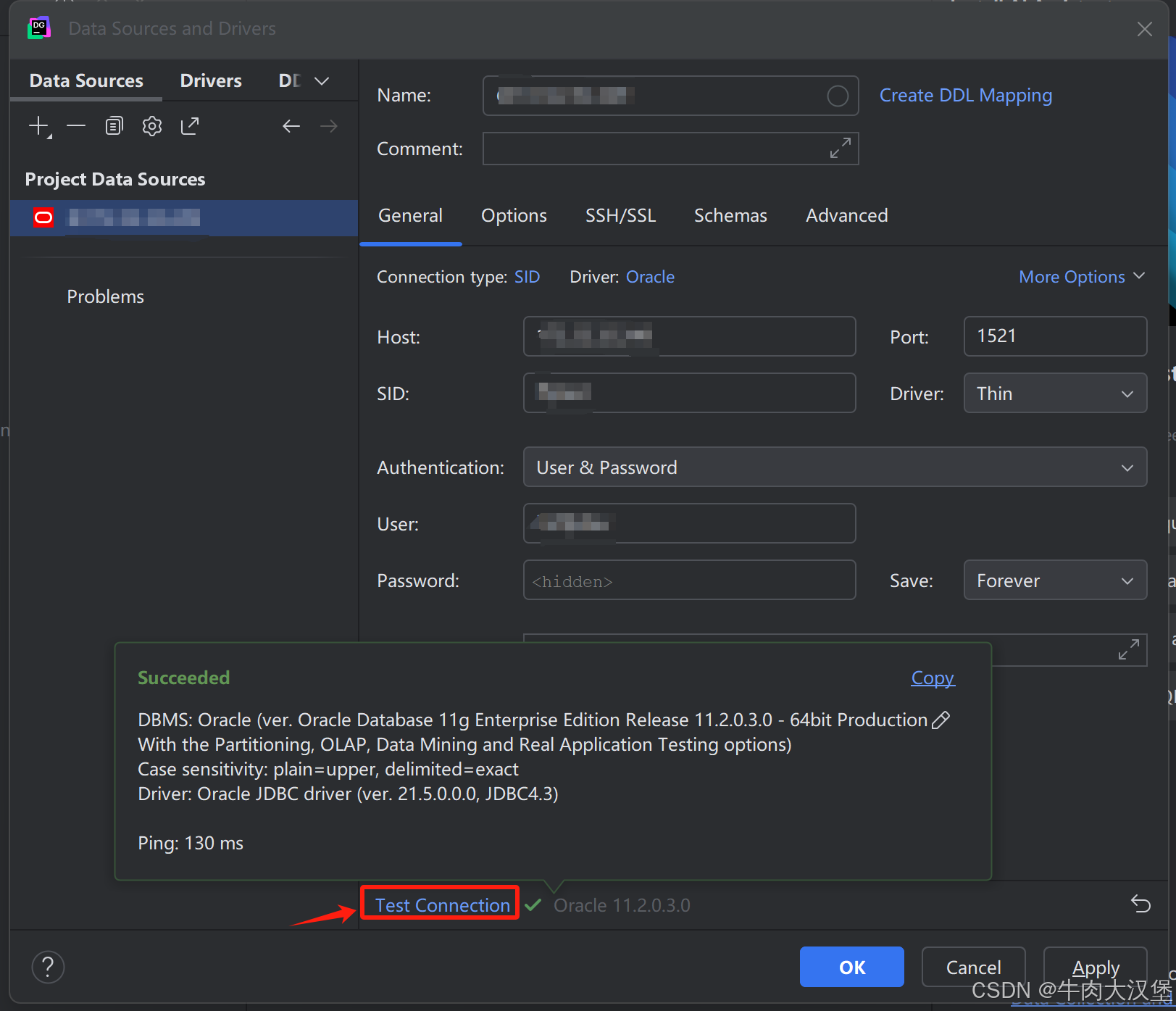This screenshot has width=1176, height=1011.
Task: Navigate forward with right arrow
Action: coord(329,126)
